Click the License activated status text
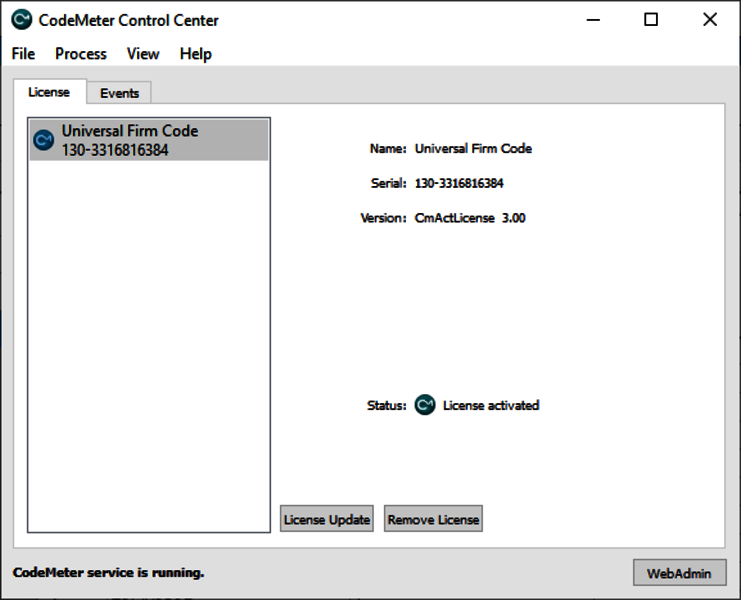741x600 pixels. 491,405
